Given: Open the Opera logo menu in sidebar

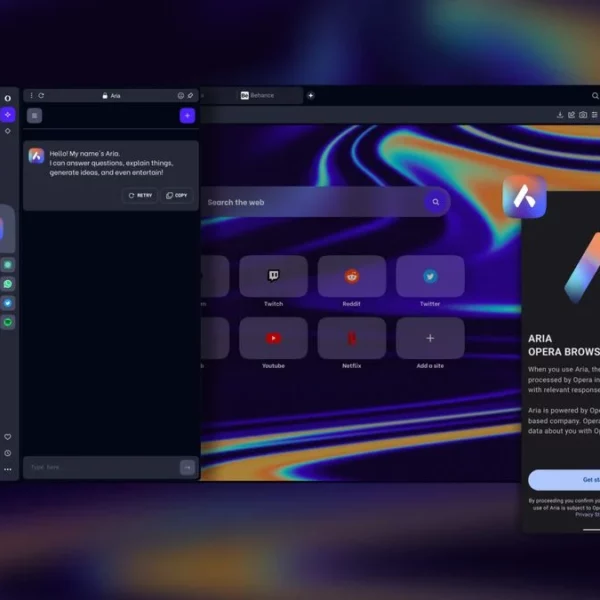Looking at the screenshot, I should click(8, 98).
